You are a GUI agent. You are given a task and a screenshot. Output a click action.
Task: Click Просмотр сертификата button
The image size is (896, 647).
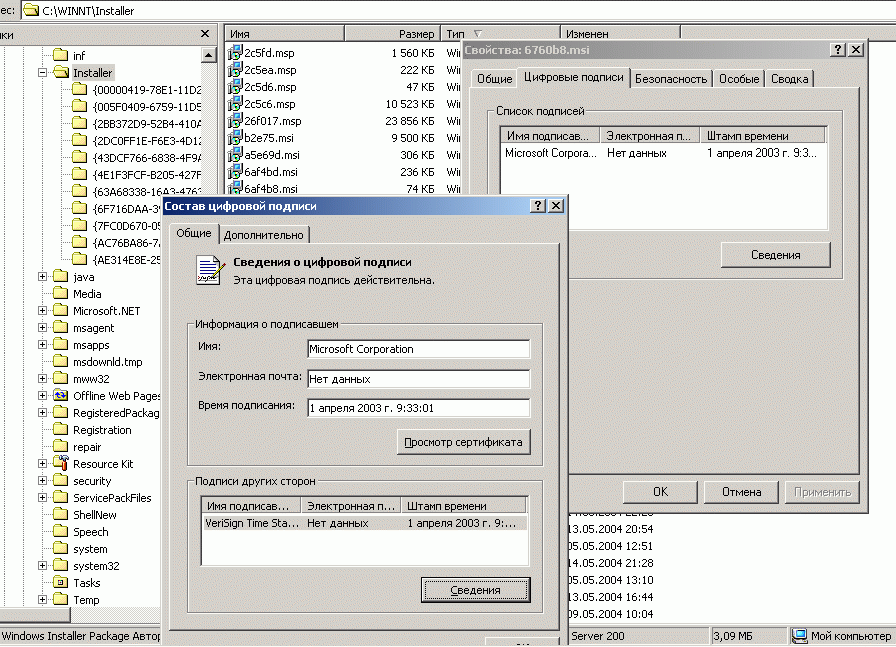[463, 442]
